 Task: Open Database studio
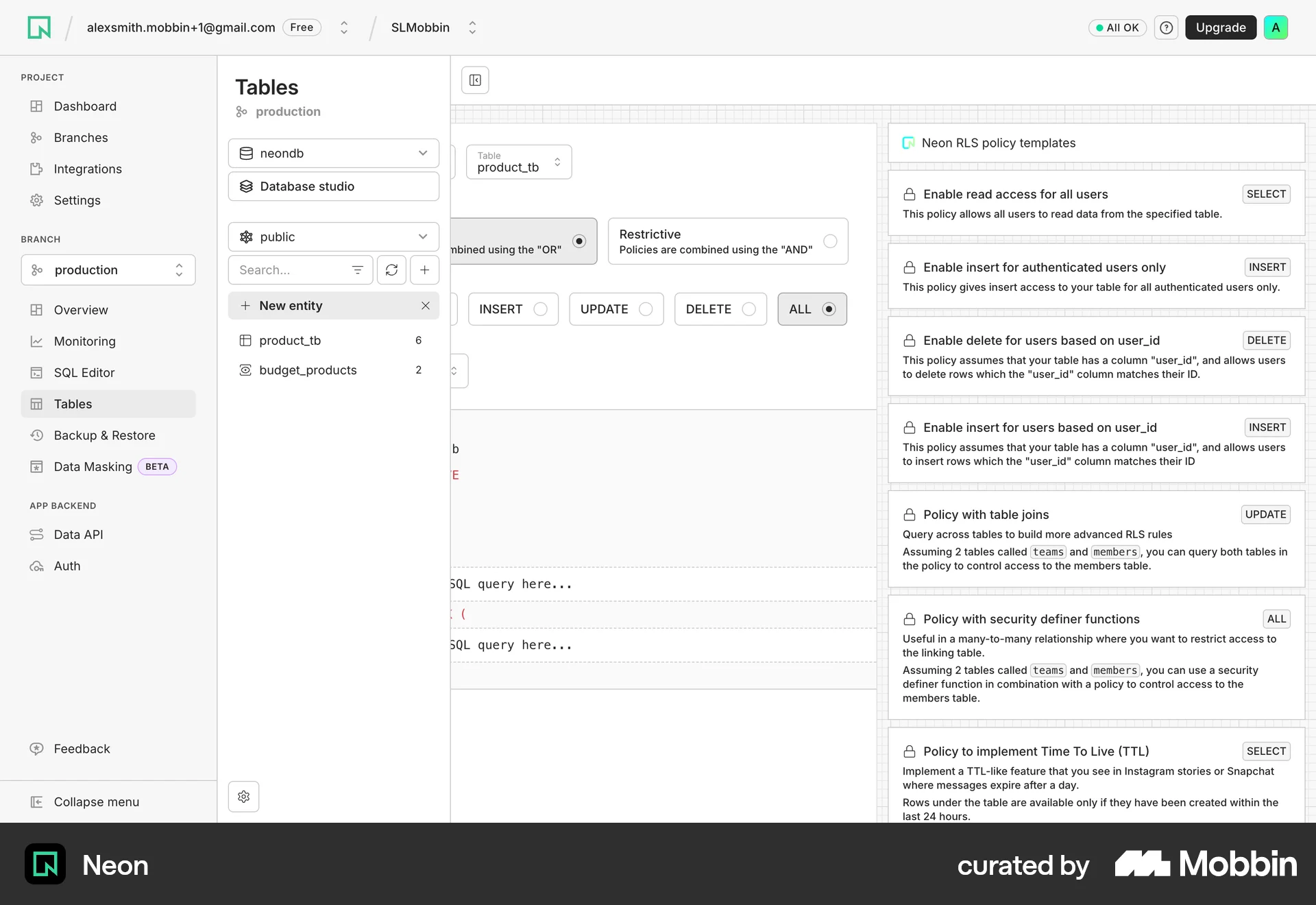tap(334, 186)
